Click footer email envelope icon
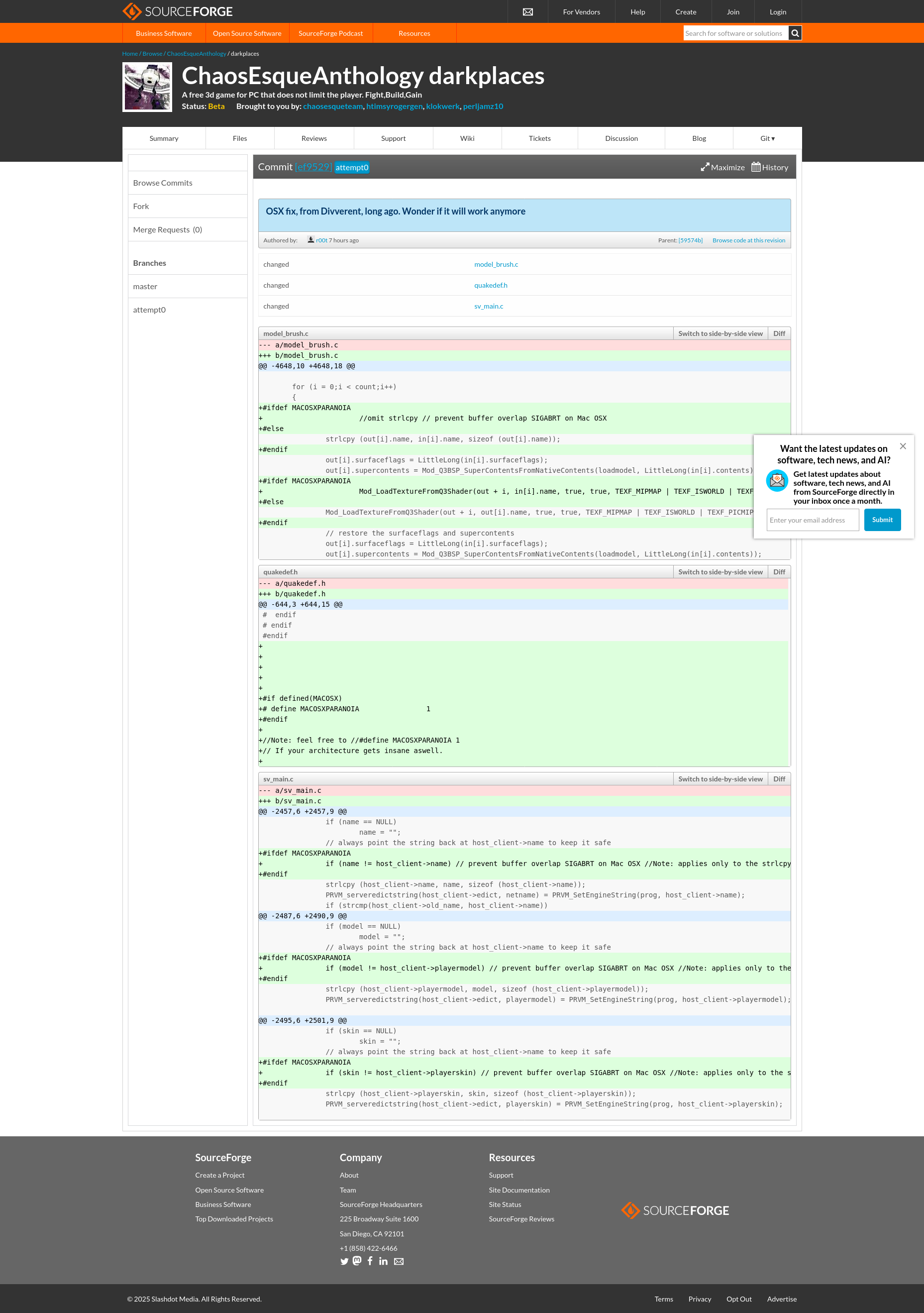Screen dimensions: 924x1313 click(x=399, y=1262)
